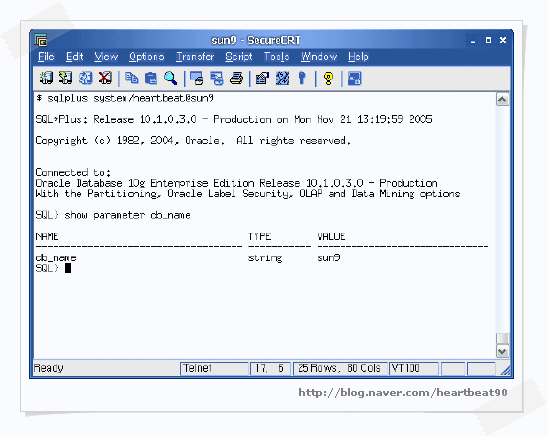
Task: Open the Tools menu
Action: tap(276, 57)
